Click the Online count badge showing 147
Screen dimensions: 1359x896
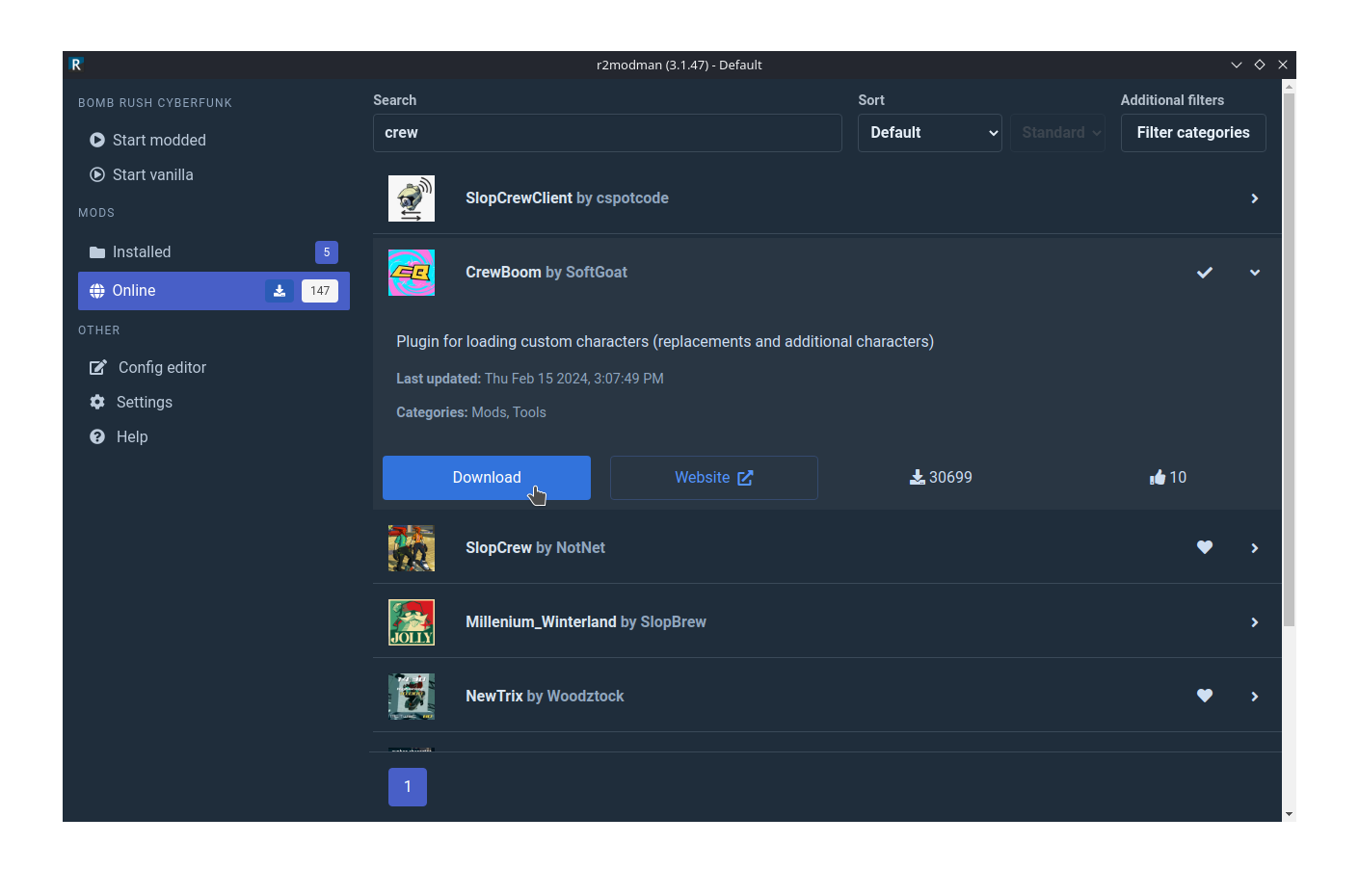point(320,291)
